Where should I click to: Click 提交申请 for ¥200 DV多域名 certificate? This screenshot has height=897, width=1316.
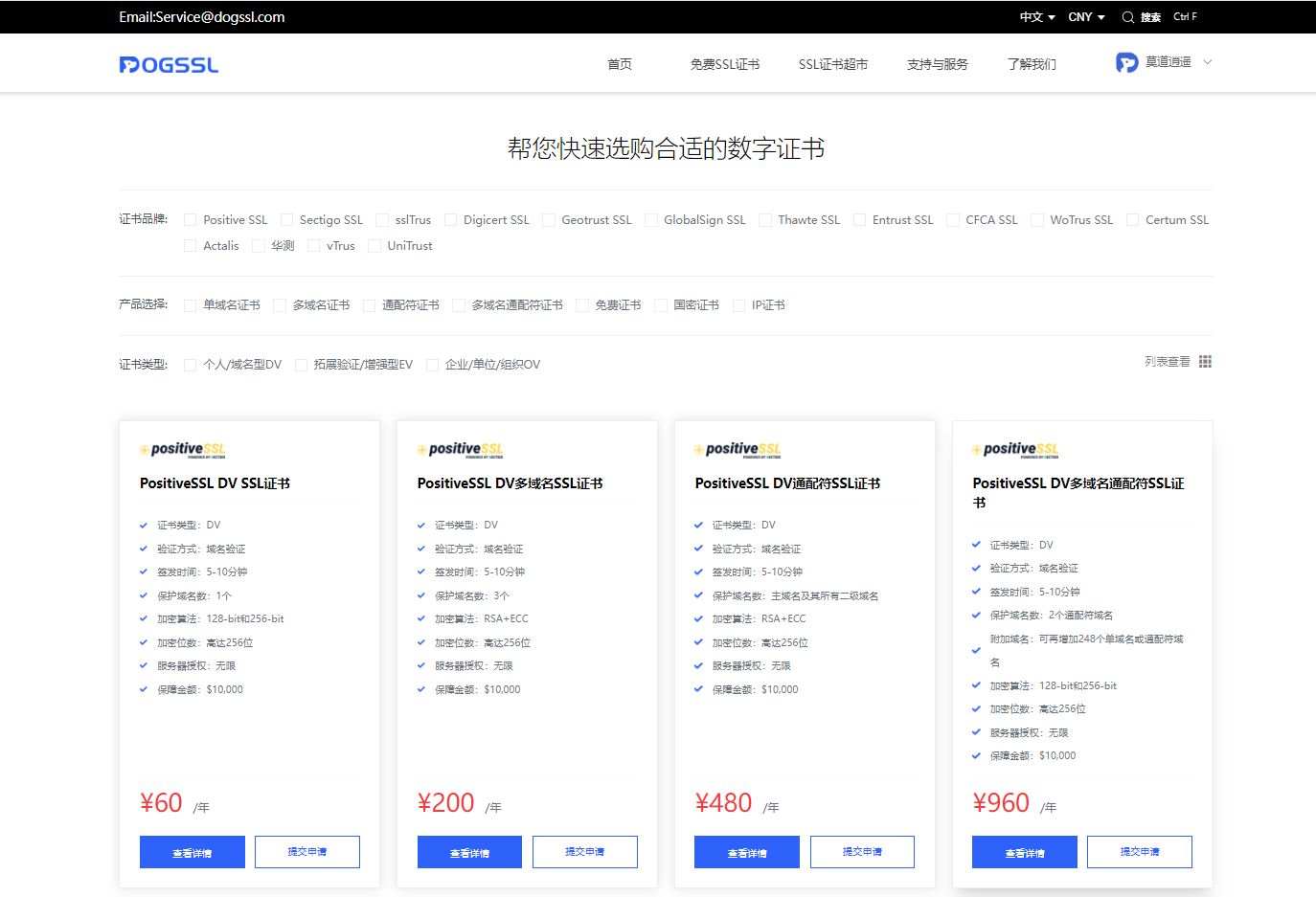pos(585,852)
